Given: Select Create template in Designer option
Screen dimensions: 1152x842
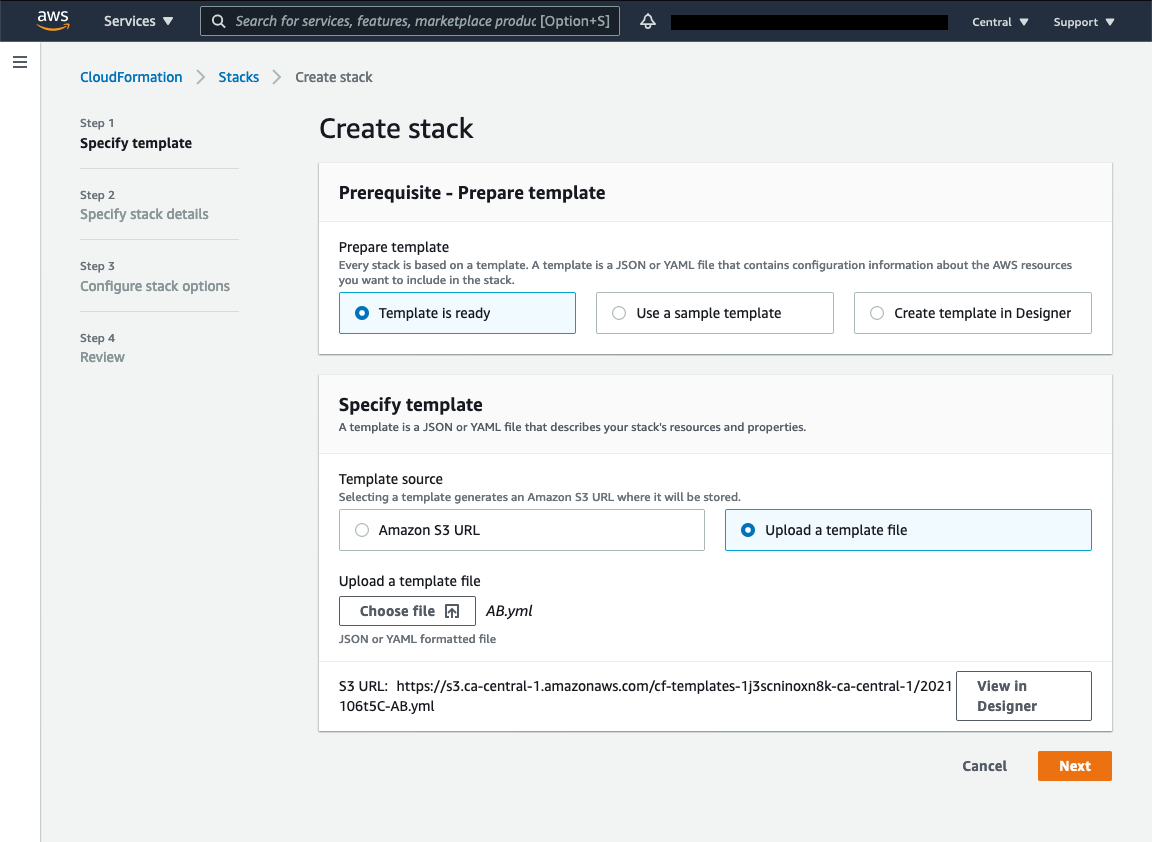Looking at the screenshot, I should (x=972, y=313).
